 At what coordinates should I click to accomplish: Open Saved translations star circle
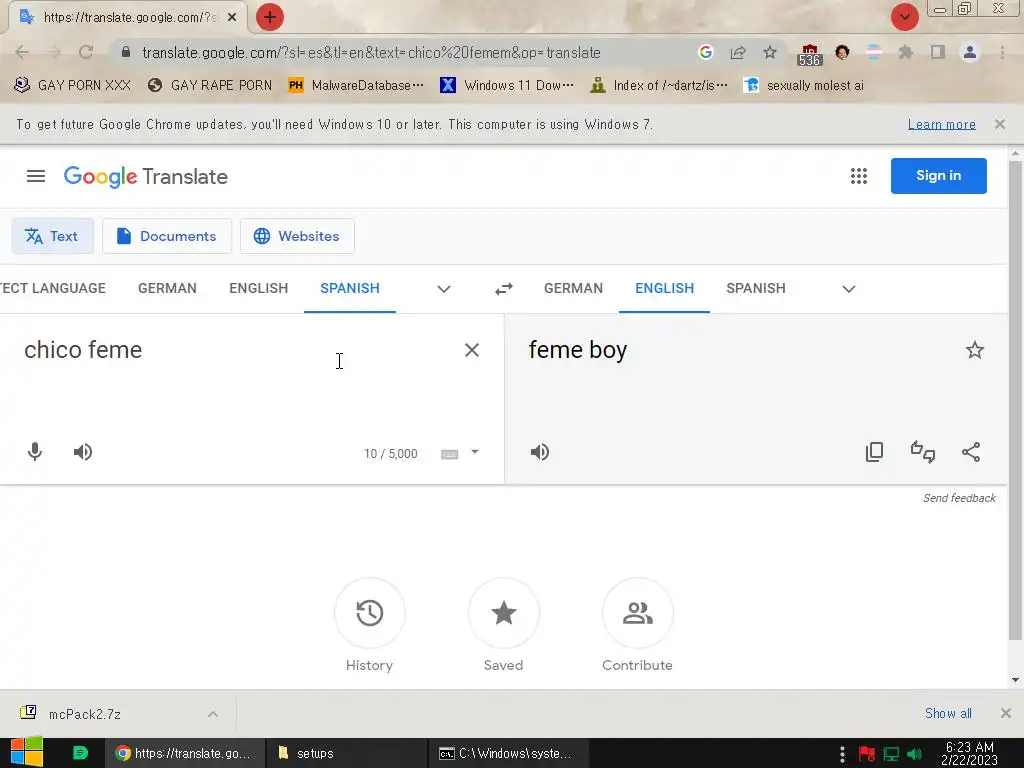[x=504, y=613]
